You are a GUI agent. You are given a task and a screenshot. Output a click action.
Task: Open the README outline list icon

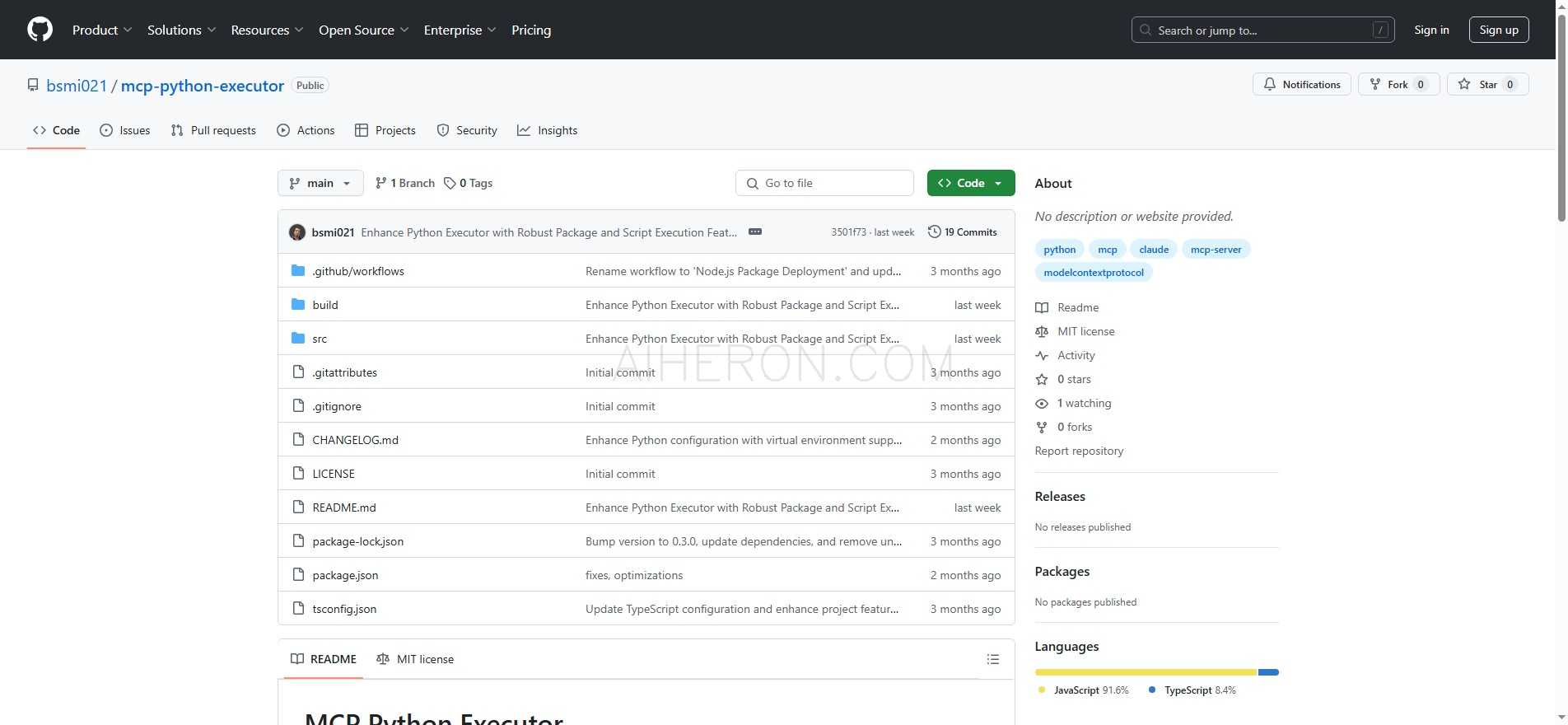(x=993, y=659)
